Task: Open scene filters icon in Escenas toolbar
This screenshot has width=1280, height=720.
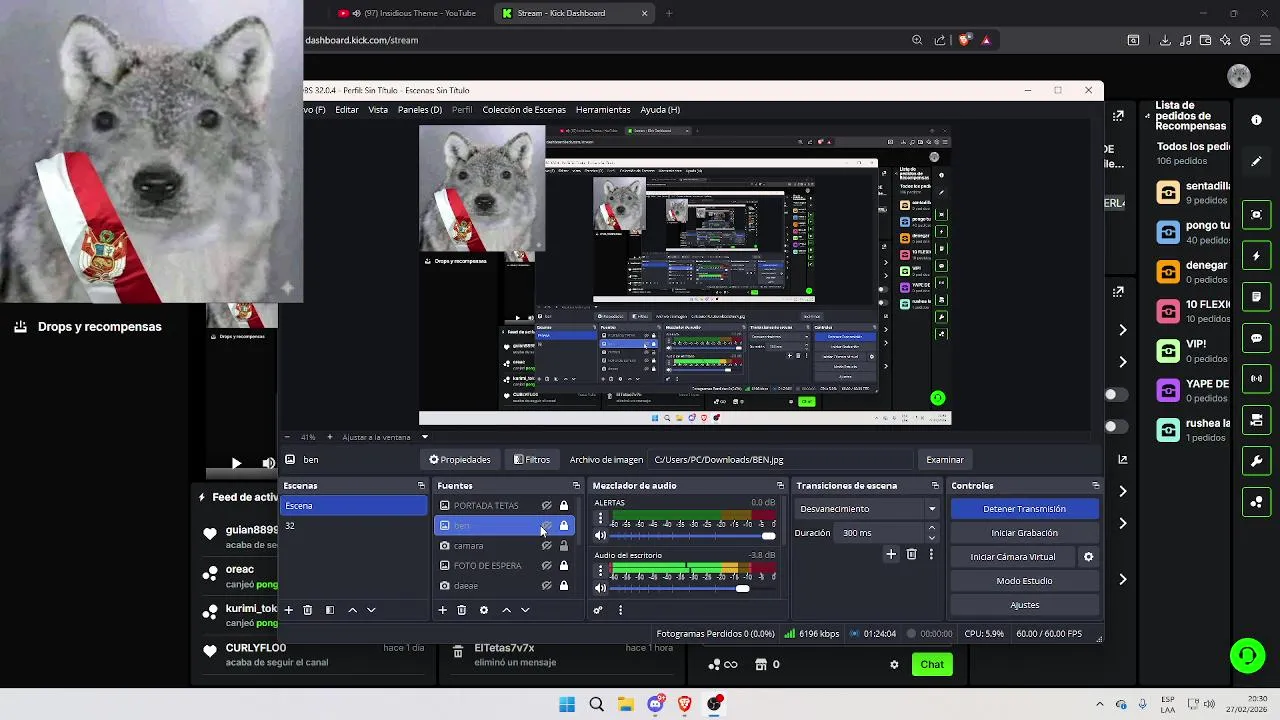Action: [x=330, y=610]
